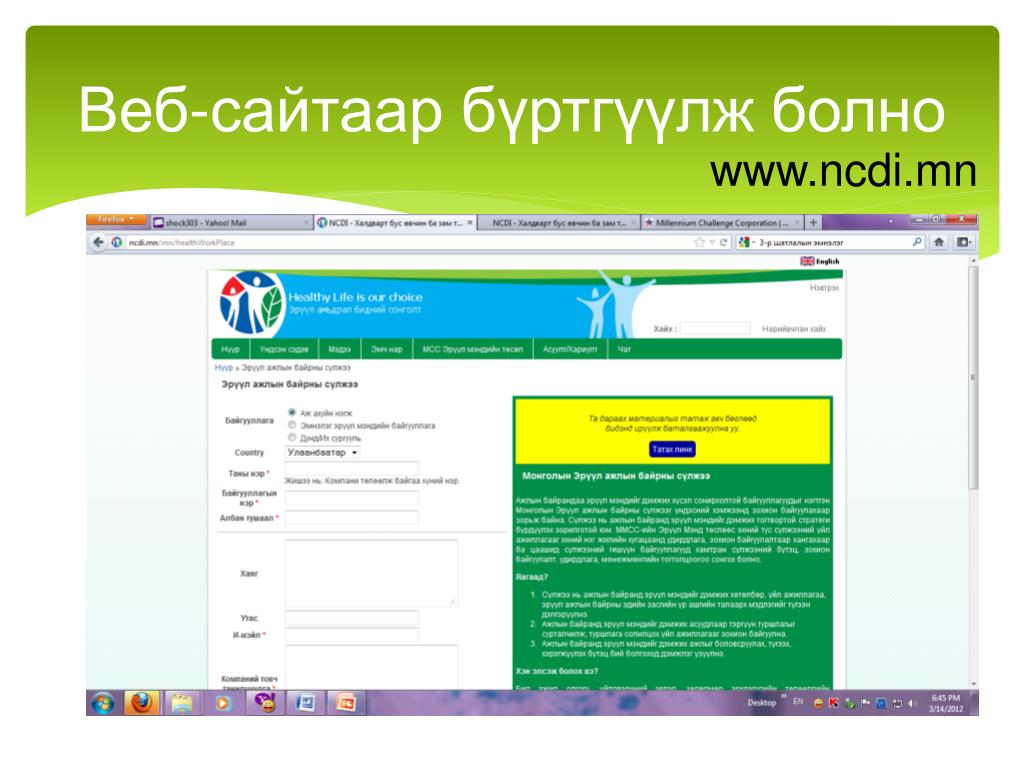Open the bookmarks menu toolbar icon
Screen dimensions: 1024x768
click(x=964, y=242)
